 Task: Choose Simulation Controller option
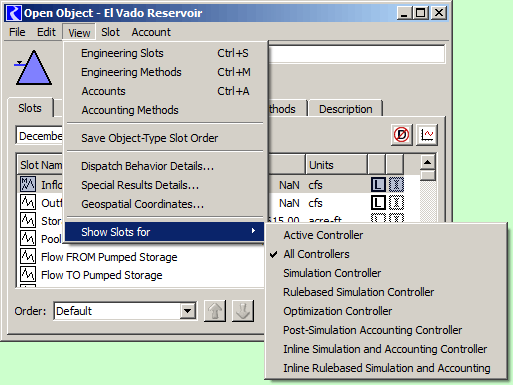coord(387,273)
